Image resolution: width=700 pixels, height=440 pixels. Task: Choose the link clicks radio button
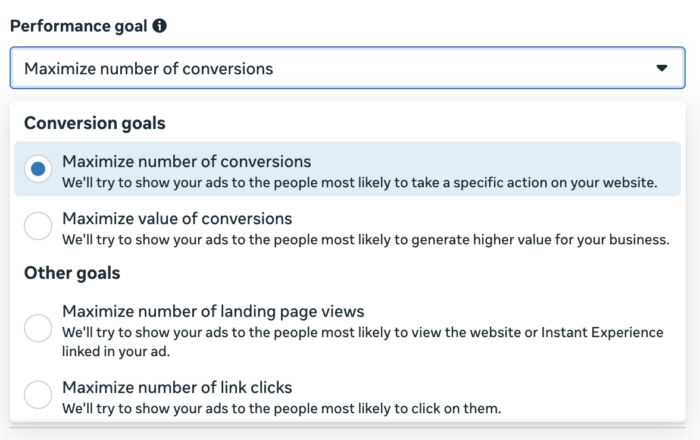[38, 394]
